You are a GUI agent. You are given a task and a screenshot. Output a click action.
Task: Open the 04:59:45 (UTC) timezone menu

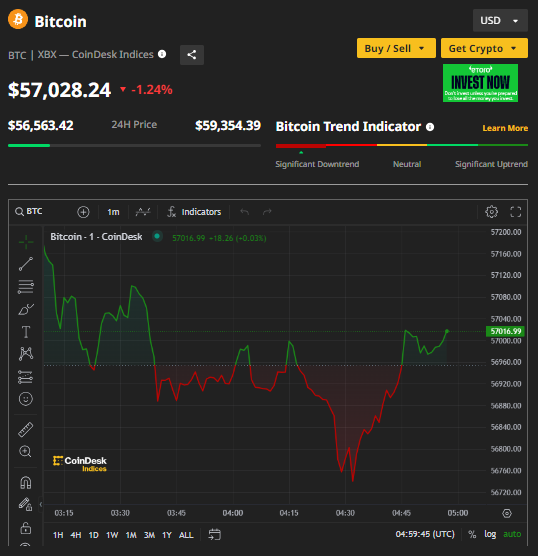(425, 534)
